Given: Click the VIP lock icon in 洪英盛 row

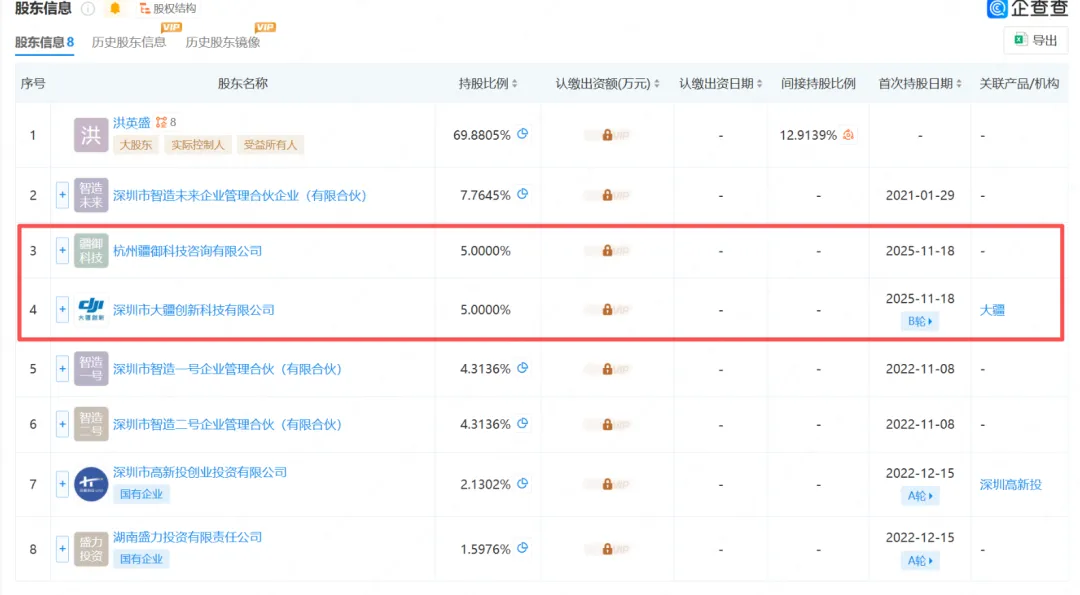Looking at the screenshot, I should click(607, 135).
